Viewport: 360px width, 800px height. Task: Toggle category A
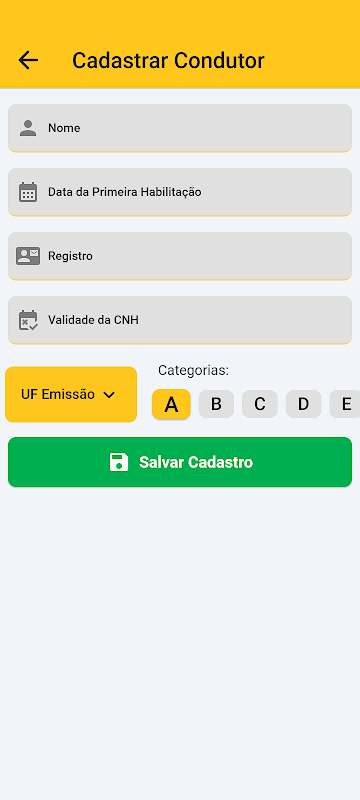[x=171, y=405]
